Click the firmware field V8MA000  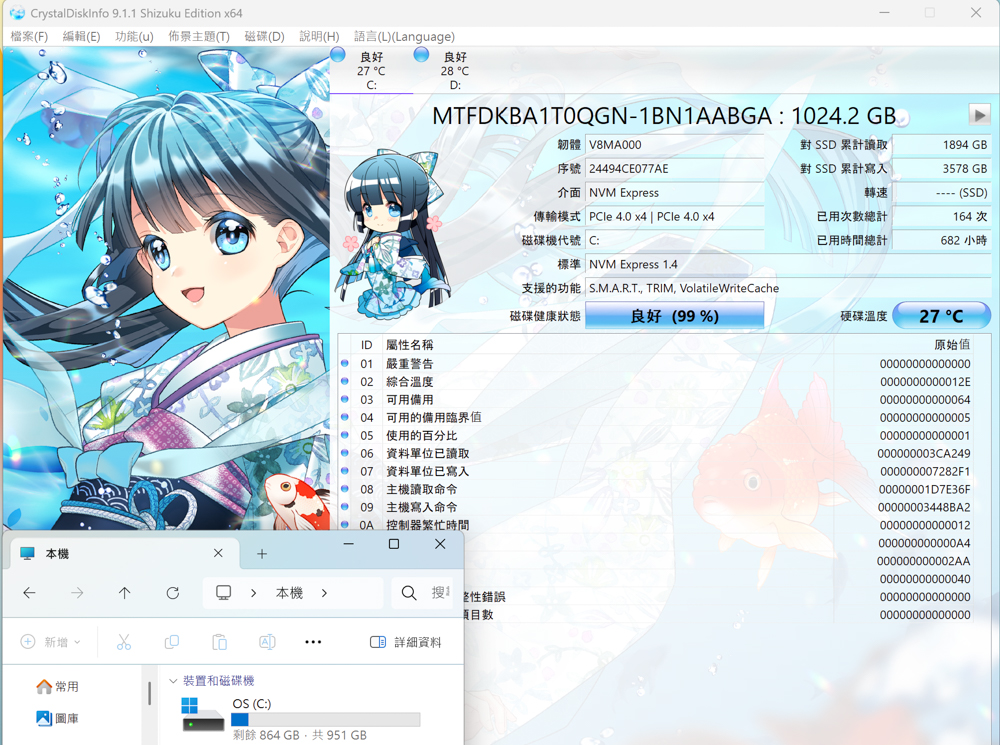pos(675,145)
